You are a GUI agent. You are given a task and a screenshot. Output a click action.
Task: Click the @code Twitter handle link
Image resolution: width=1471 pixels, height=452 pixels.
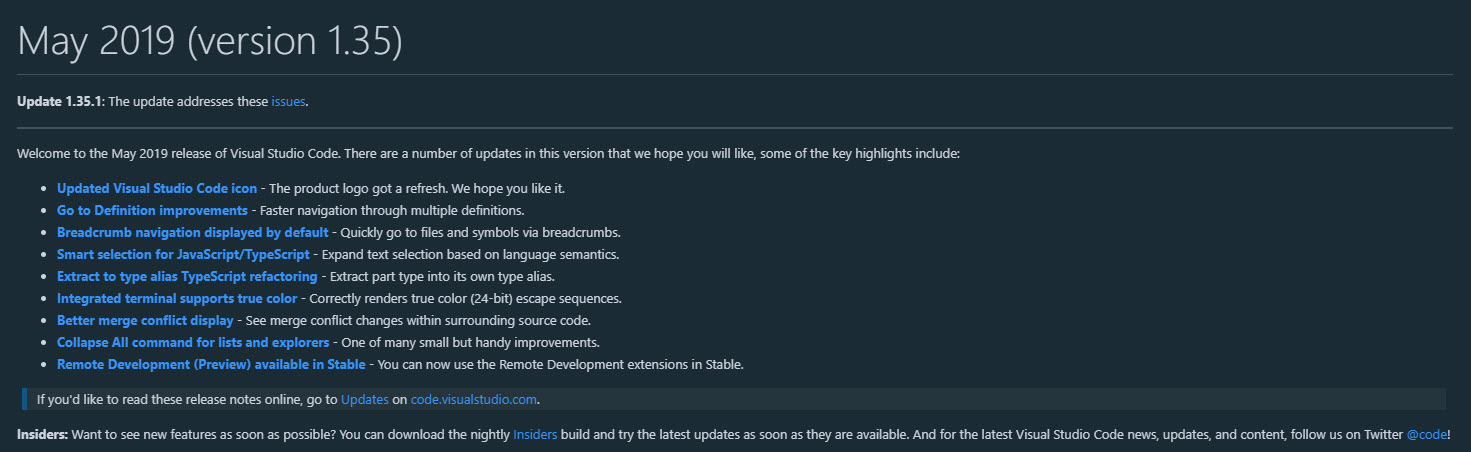click(1425, 435)
